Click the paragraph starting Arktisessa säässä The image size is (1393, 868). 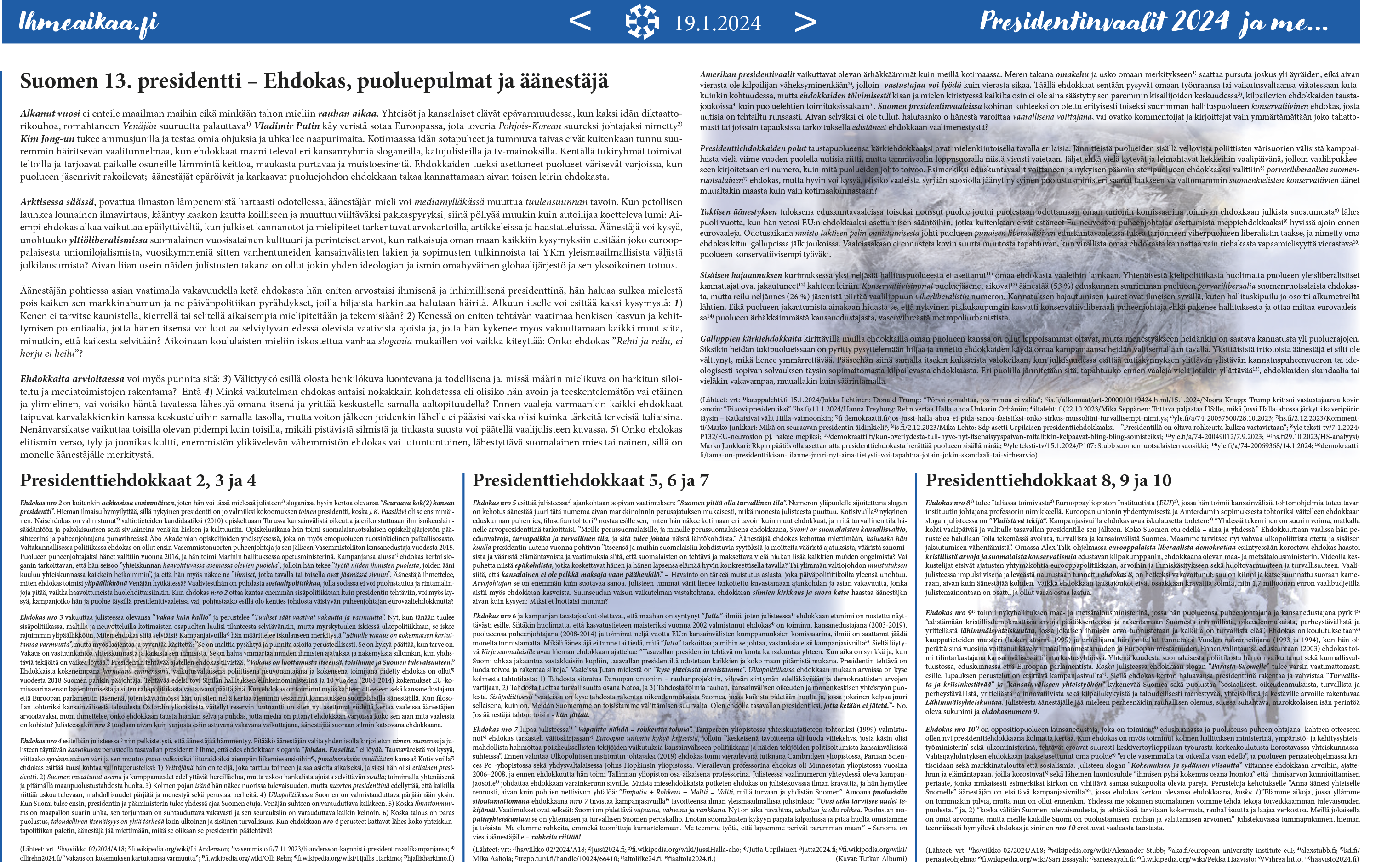351,234
